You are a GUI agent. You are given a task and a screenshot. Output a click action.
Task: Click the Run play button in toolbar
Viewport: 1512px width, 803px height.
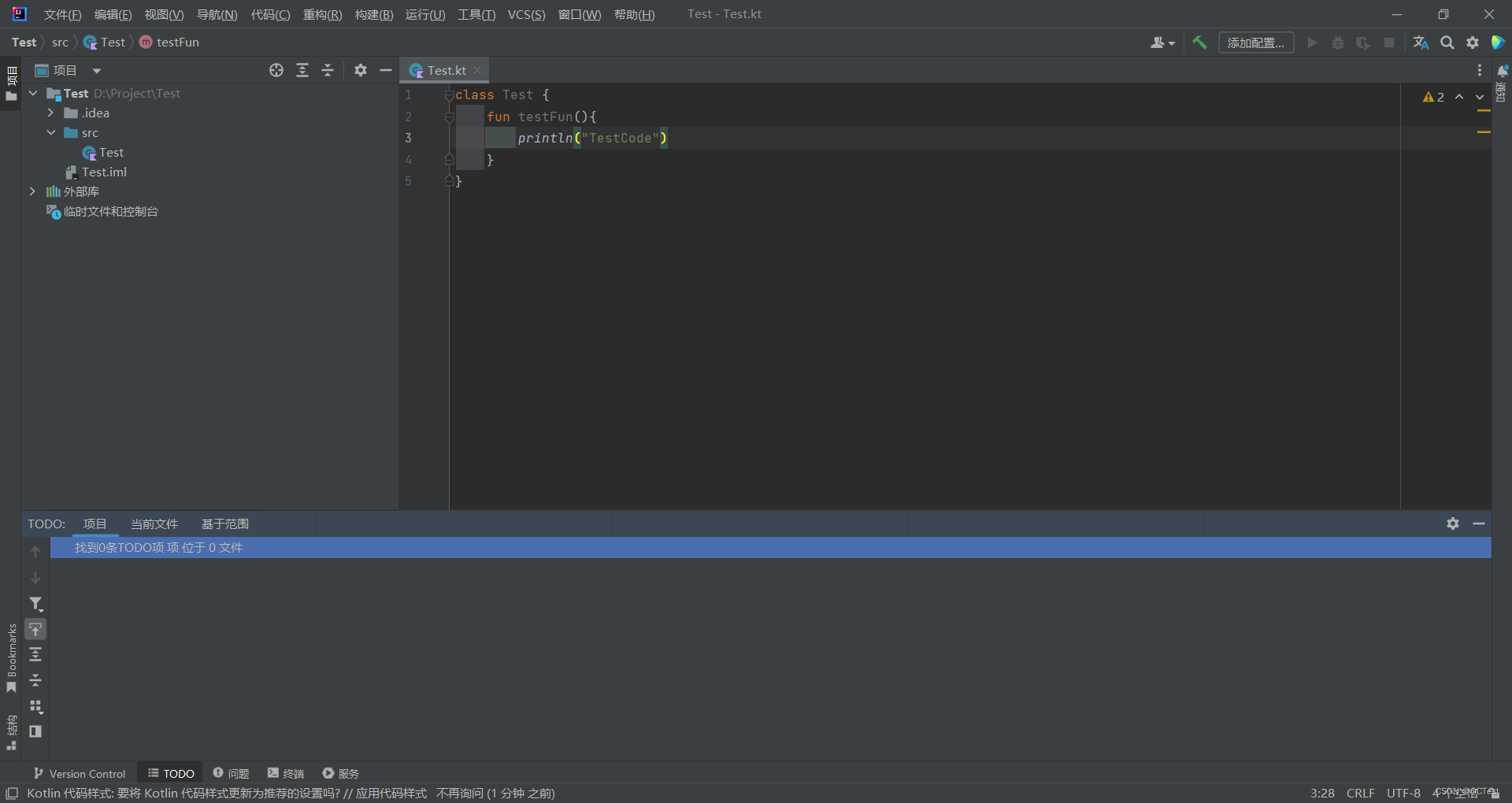click(x=1312, y=43)
